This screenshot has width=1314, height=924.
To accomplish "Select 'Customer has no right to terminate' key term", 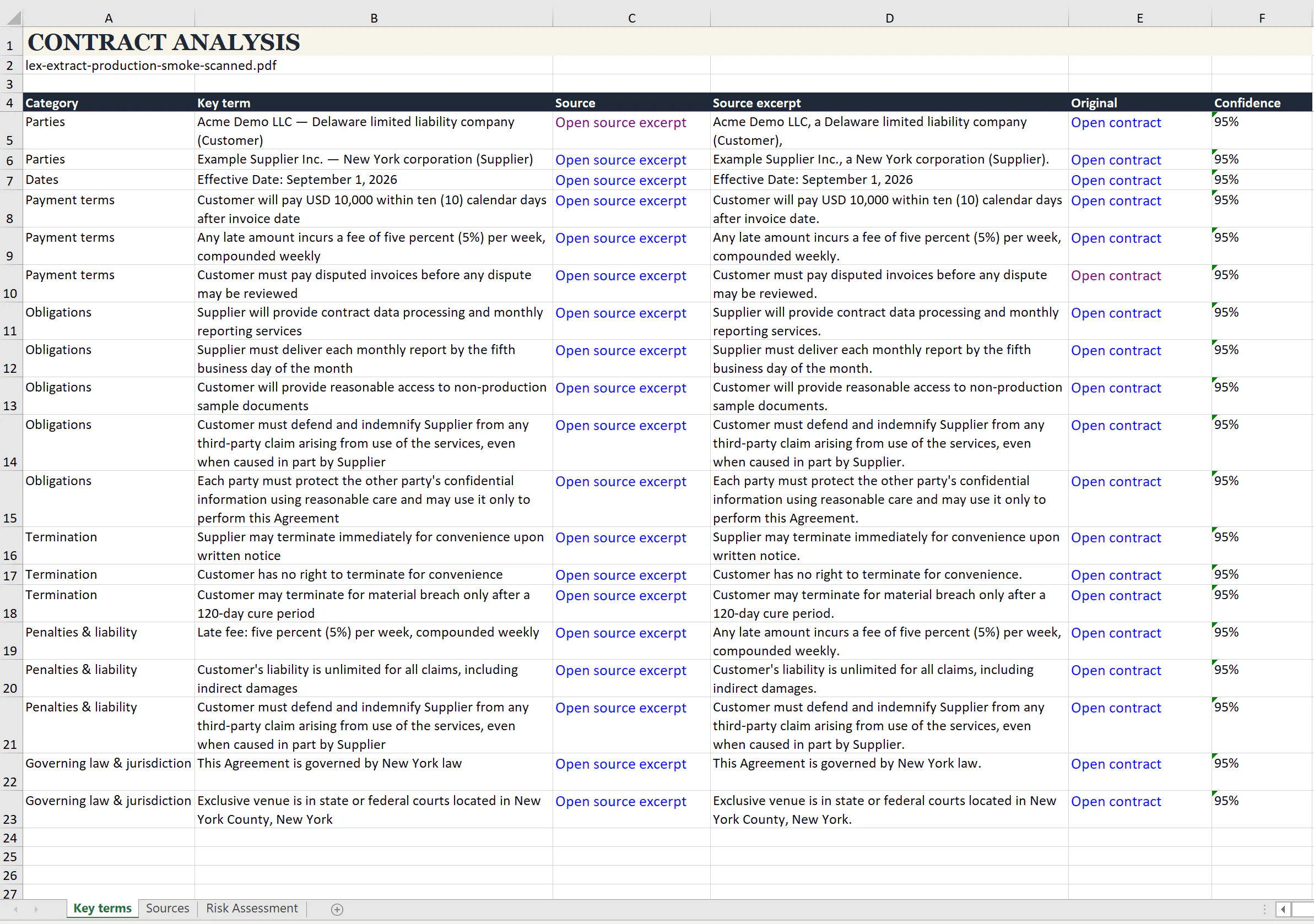I will coord(374,574).
